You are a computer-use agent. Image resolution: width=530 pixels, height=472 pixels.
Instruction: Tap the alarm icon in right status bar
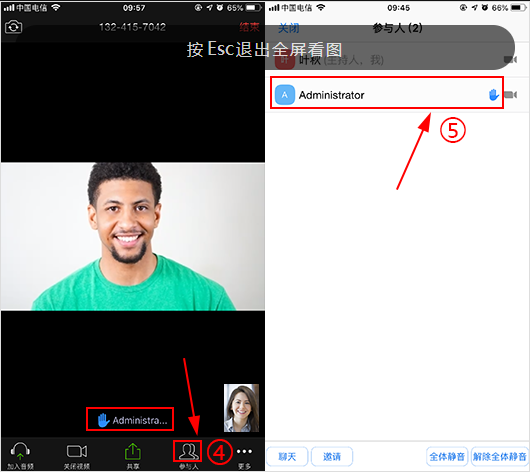click(484, 7)
